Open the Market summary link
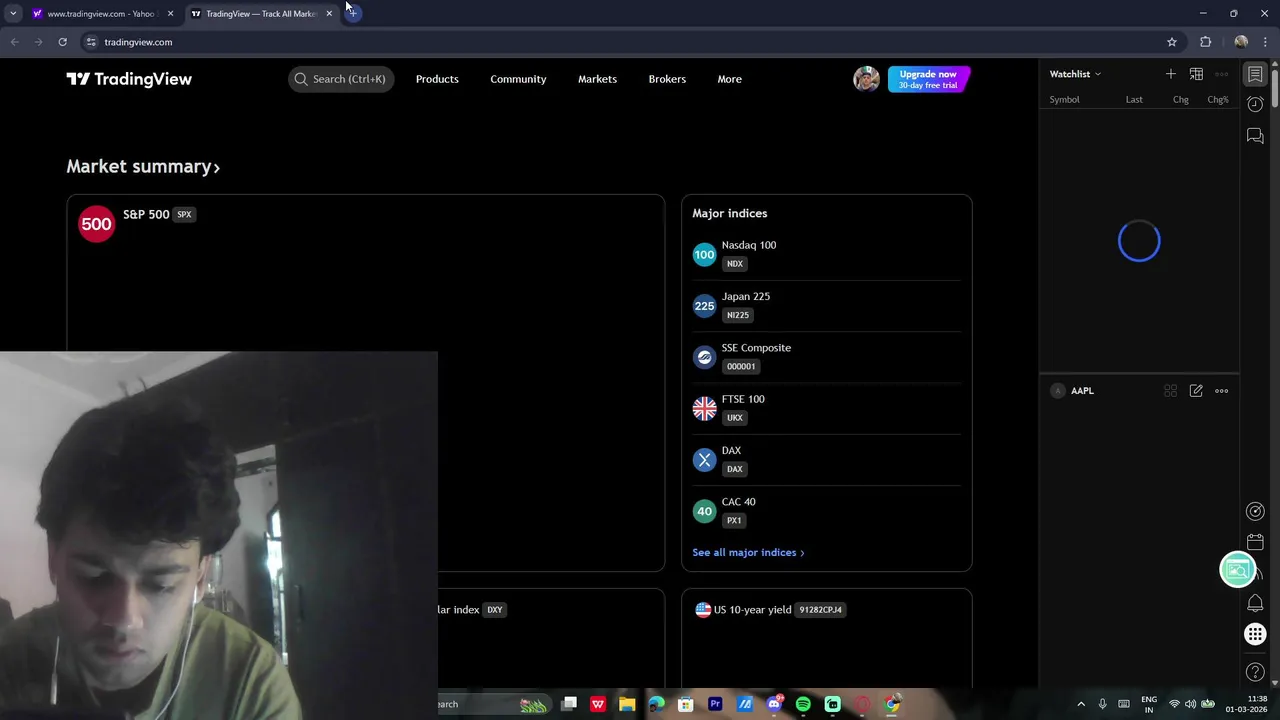The width and height of the screenshot is (1280, 720). click(x=143, y=166)
